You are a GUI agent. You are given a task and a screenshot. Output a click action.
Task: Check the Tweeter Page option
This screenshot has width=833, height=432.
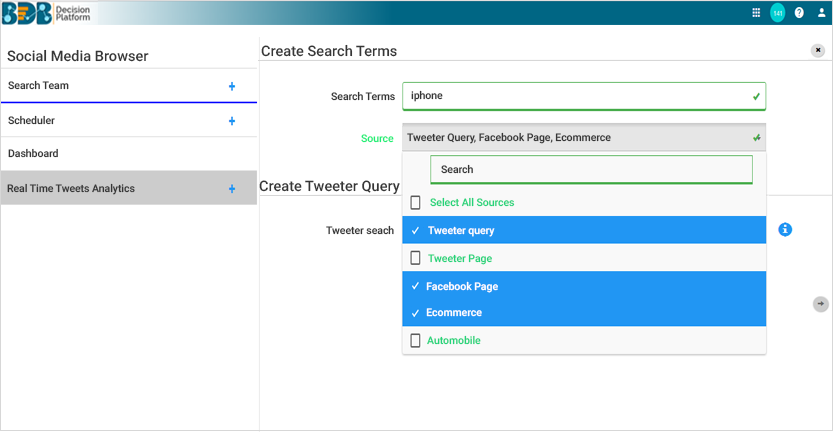(x=416, y=259)
